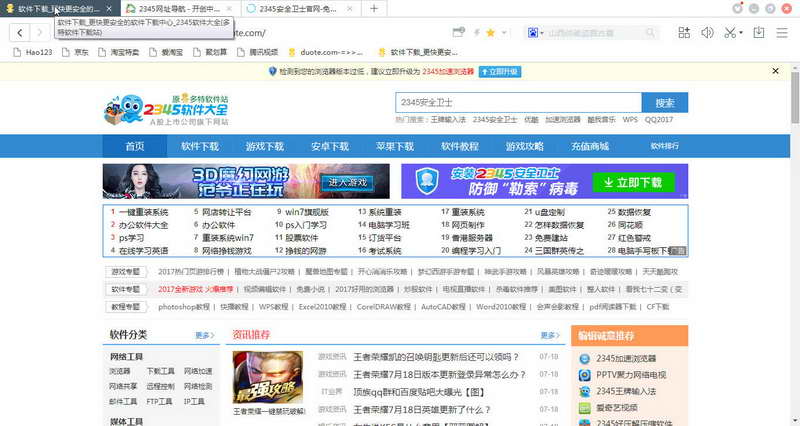Click the gold star bookmark icon
The width and height of the screenshot is (800, 426).
(490, 33)
